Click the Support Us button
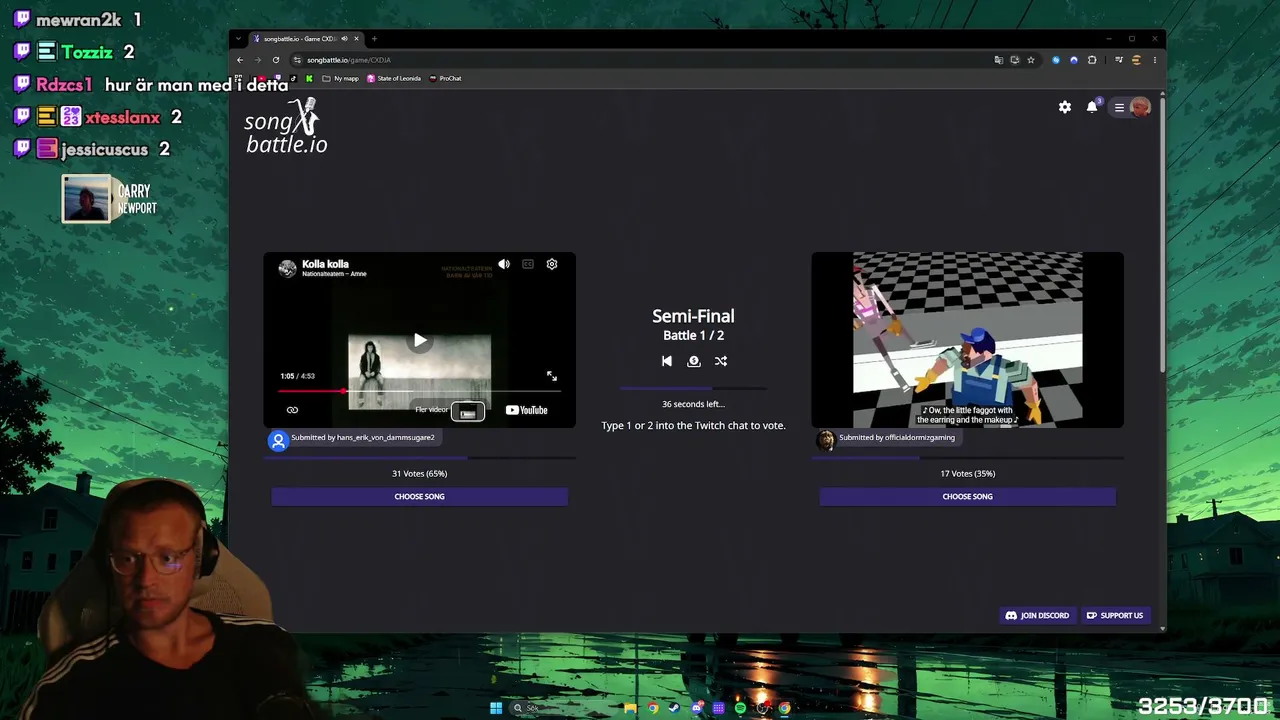This screenshot has height=720, width=1280. (x=1115, y=616)
